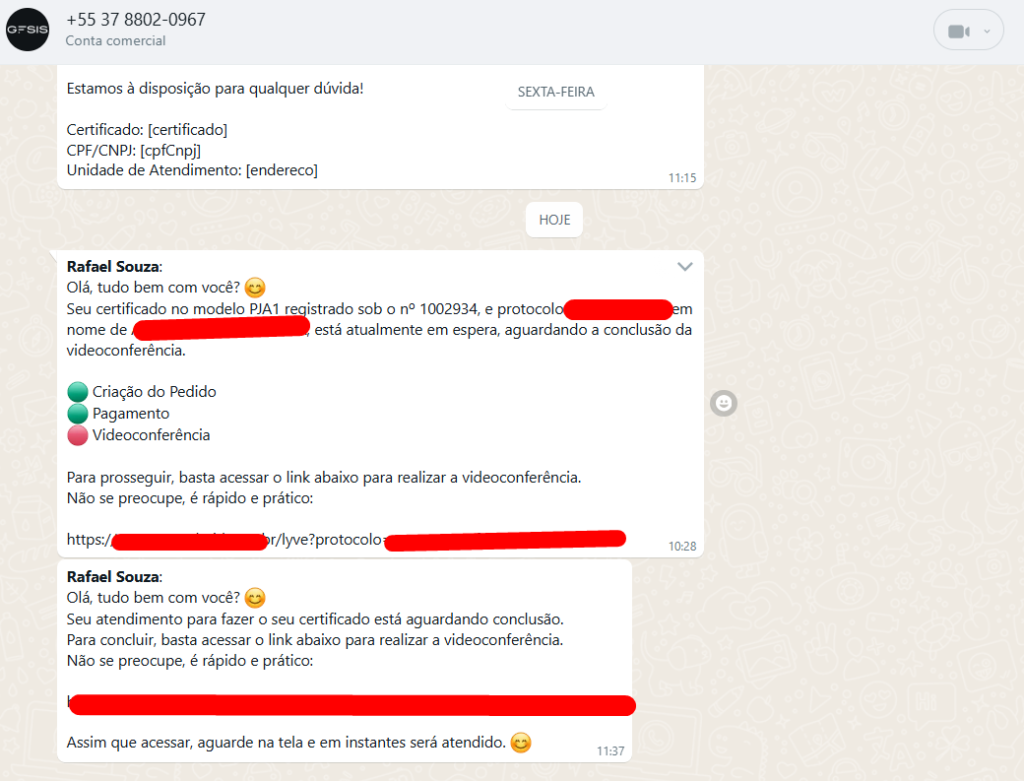Click the smiley emoji in 11:37 message greeting
The image size is (1024, 781).
255,598
